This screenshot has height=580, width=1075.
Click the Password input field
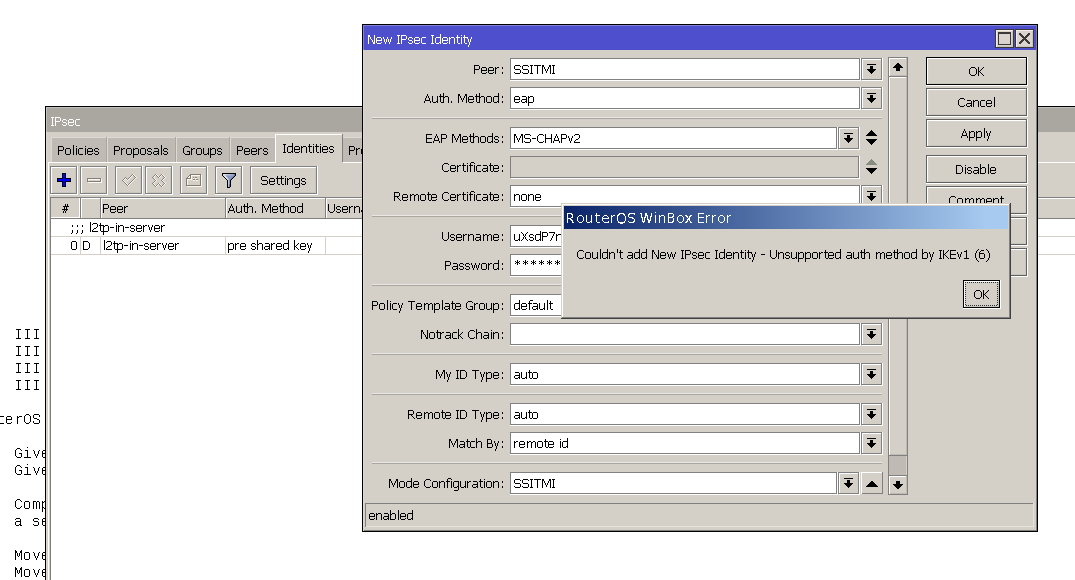[536, 265]
